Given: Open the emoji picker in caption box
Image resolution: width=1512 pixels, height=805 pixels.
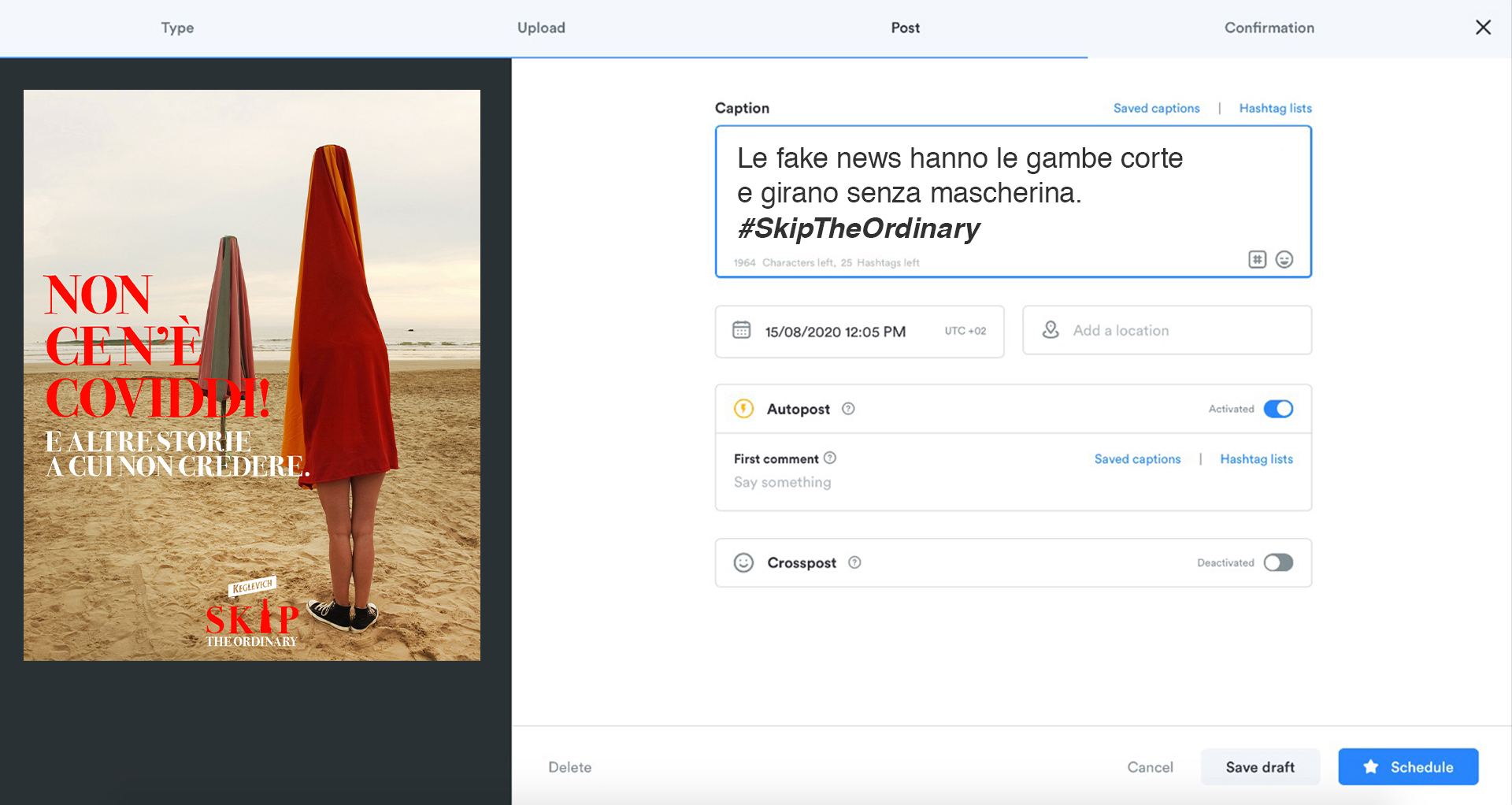Looking at the screenshot, I should [1284, 259].
